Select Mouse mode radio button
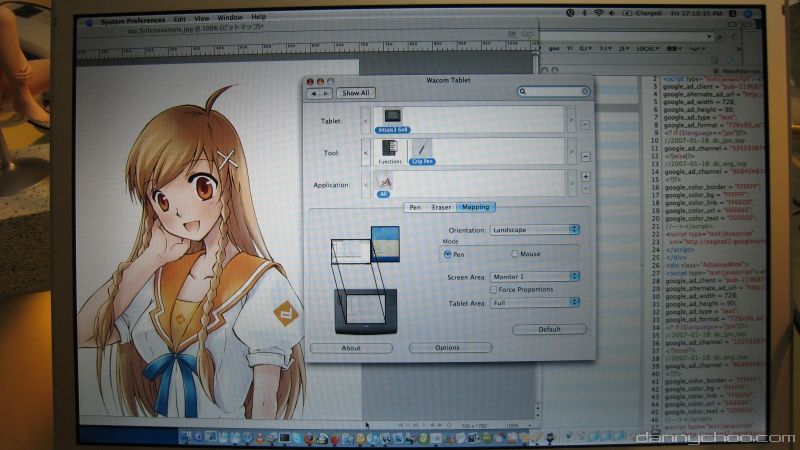 (514, 255)
